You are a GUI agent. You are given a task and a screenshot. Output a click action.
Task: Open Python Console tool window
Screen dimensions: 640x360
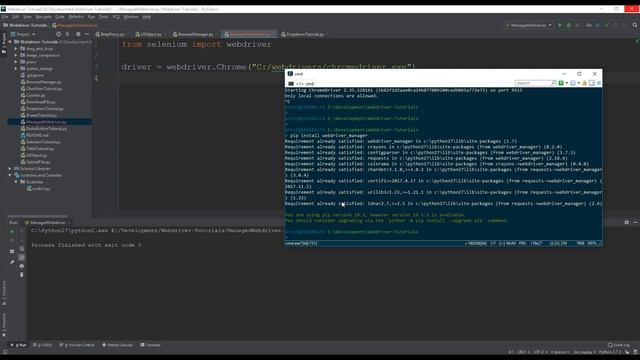(117, 345)
